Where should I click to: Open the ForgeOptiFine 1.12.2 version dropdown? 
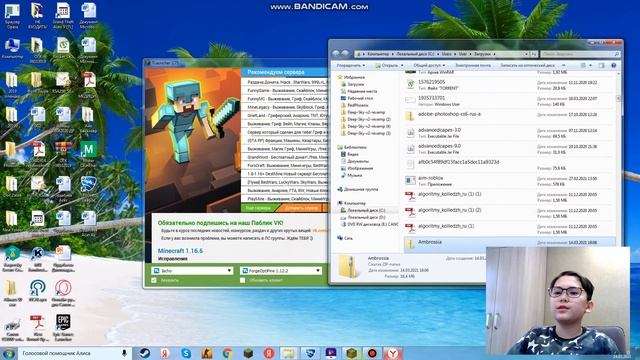[281, 271]
